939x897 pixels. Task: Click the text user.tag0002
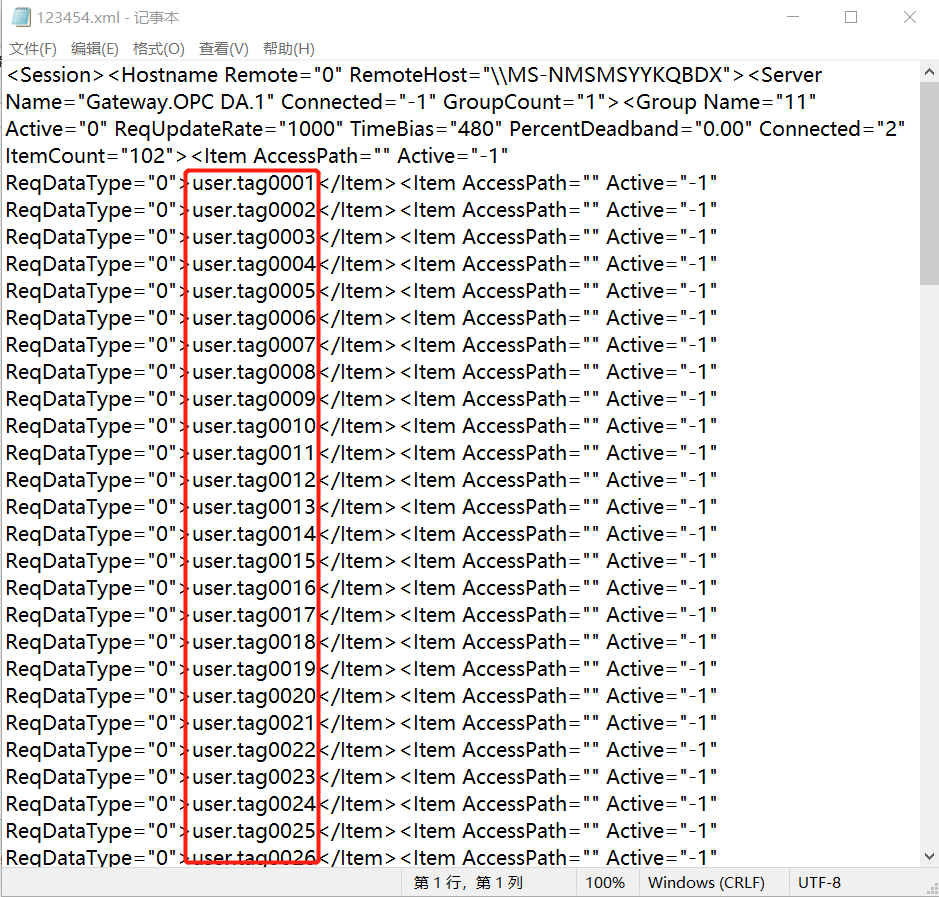pos(253,210)
